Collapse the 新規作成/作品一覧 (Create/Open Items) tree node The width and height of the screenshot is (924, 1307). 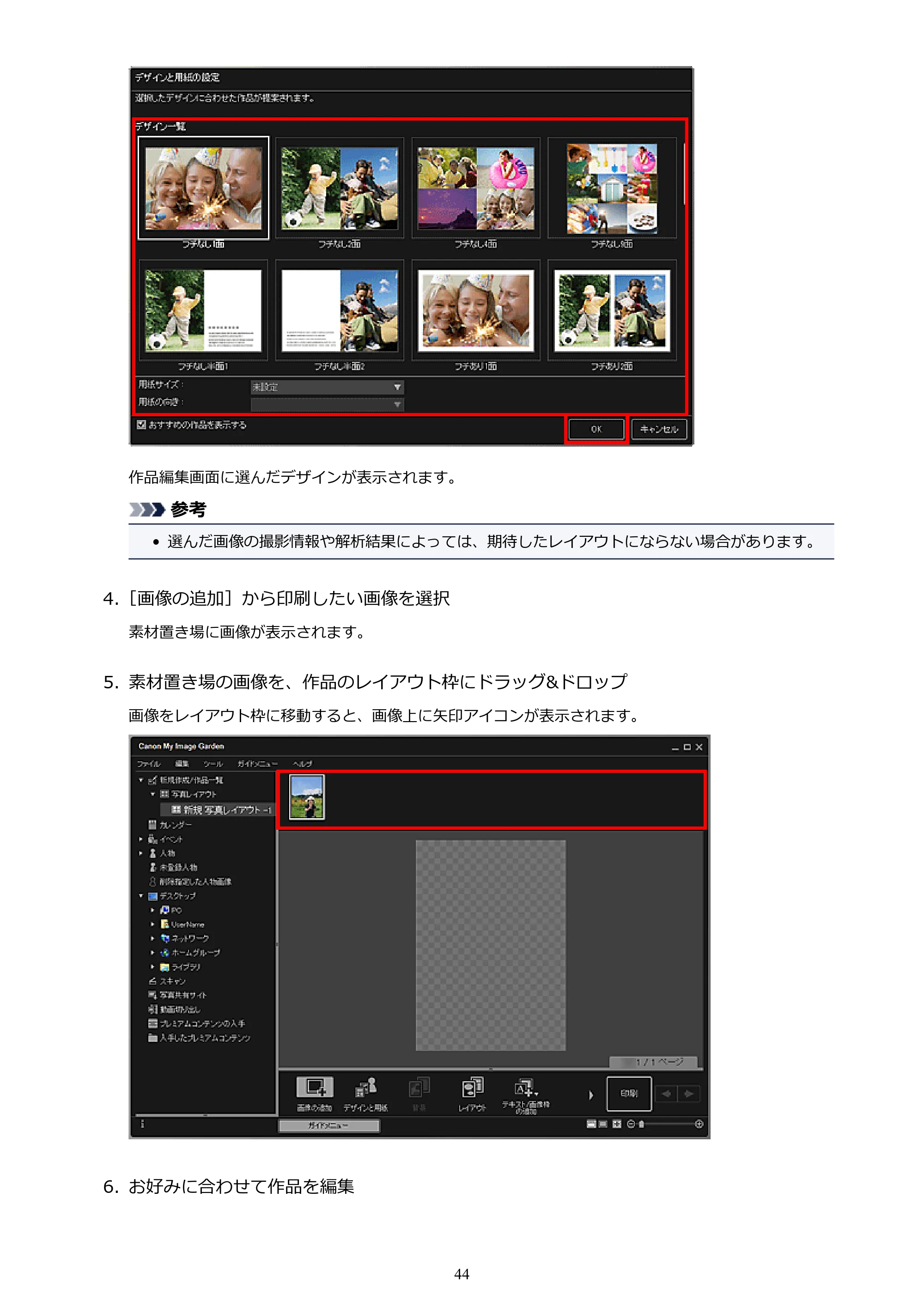[x=140, y=780]
